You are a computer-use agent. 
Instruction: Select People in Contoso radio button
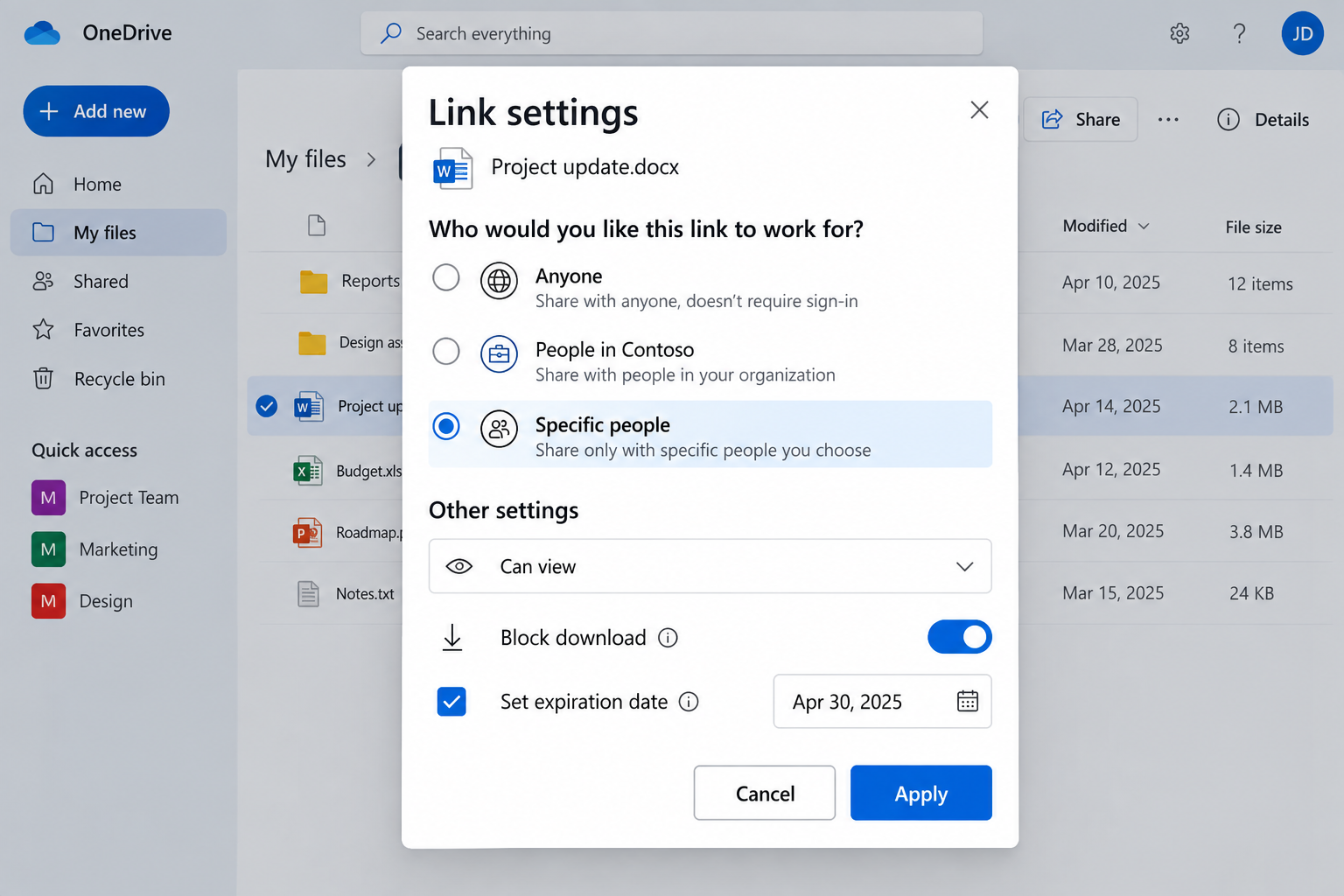click(x=446, y=351)
